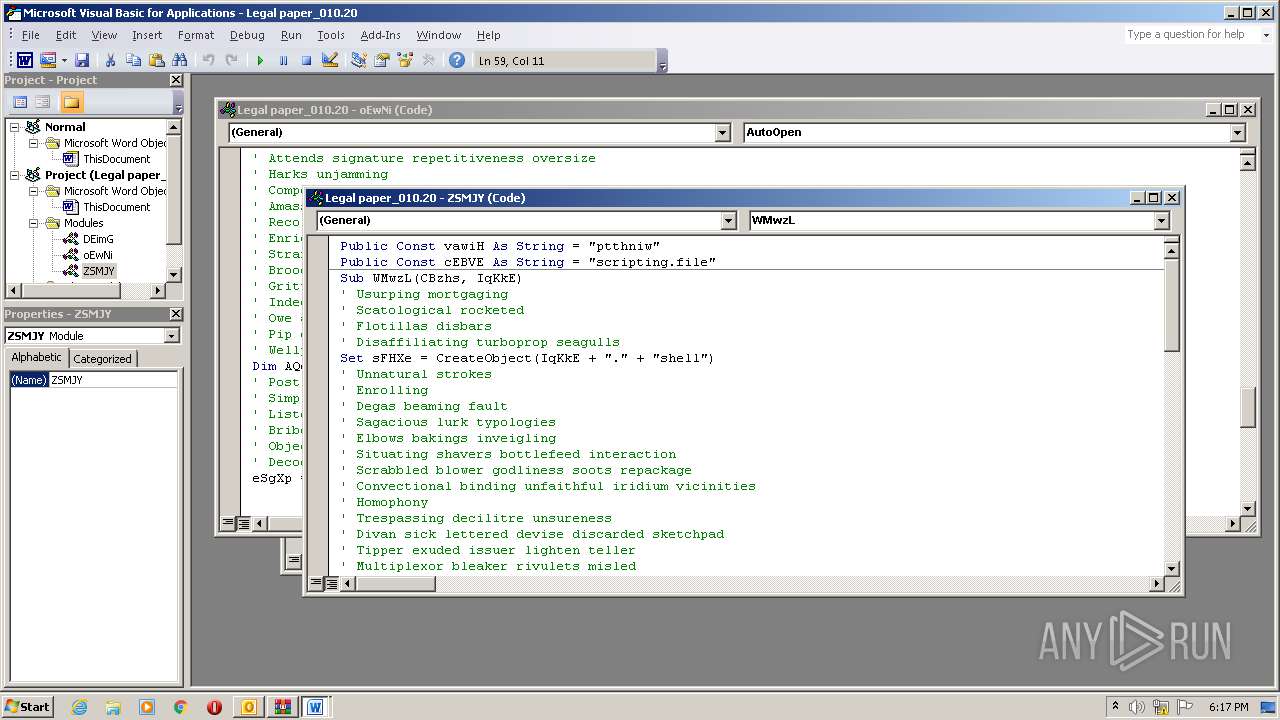Viewport: 1280px width, 720px height.
Task: Click the Cut scissors icon
Action: [111, 61]
